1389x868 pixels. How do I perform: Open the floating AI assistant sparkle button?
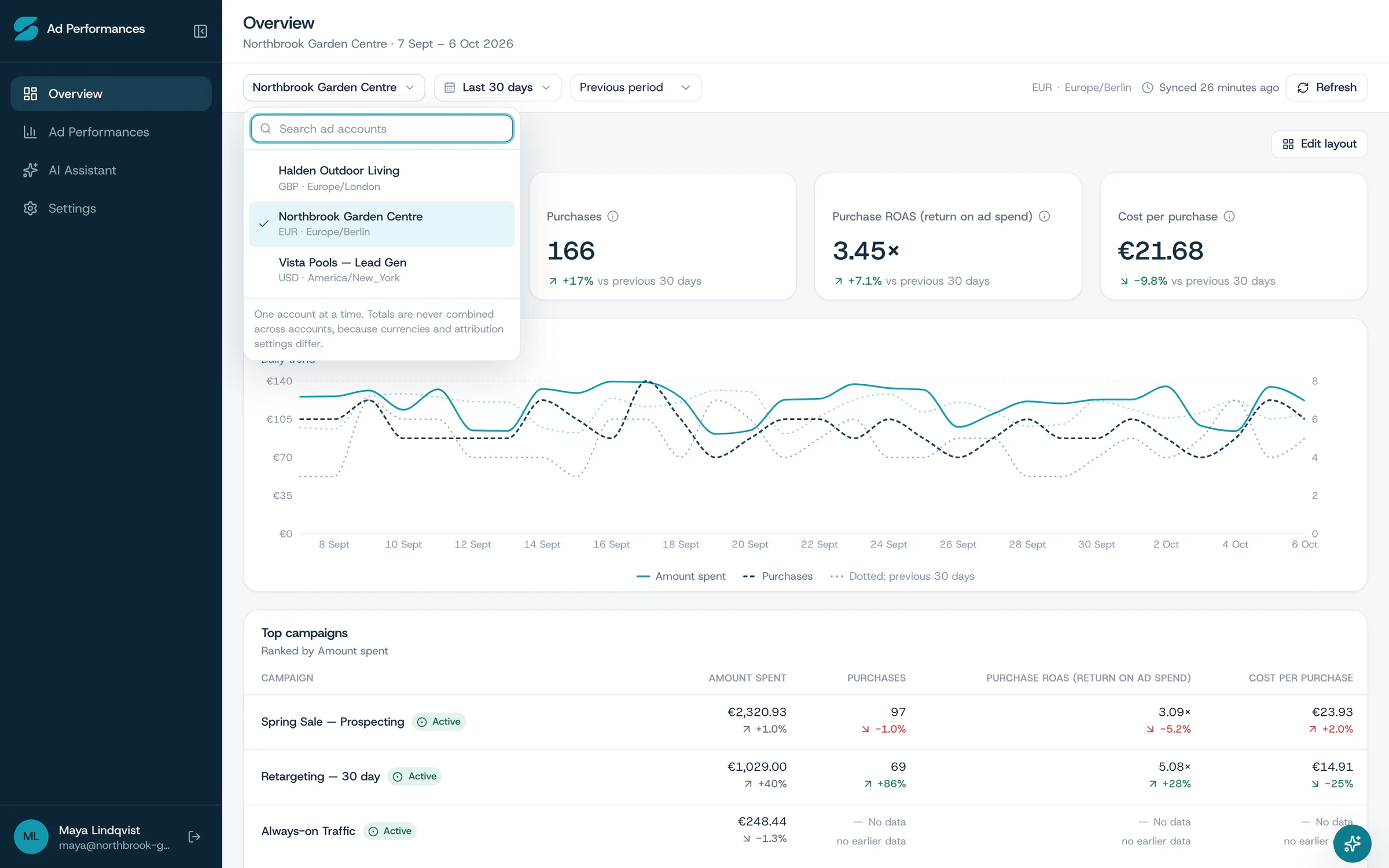point(1352,844)
